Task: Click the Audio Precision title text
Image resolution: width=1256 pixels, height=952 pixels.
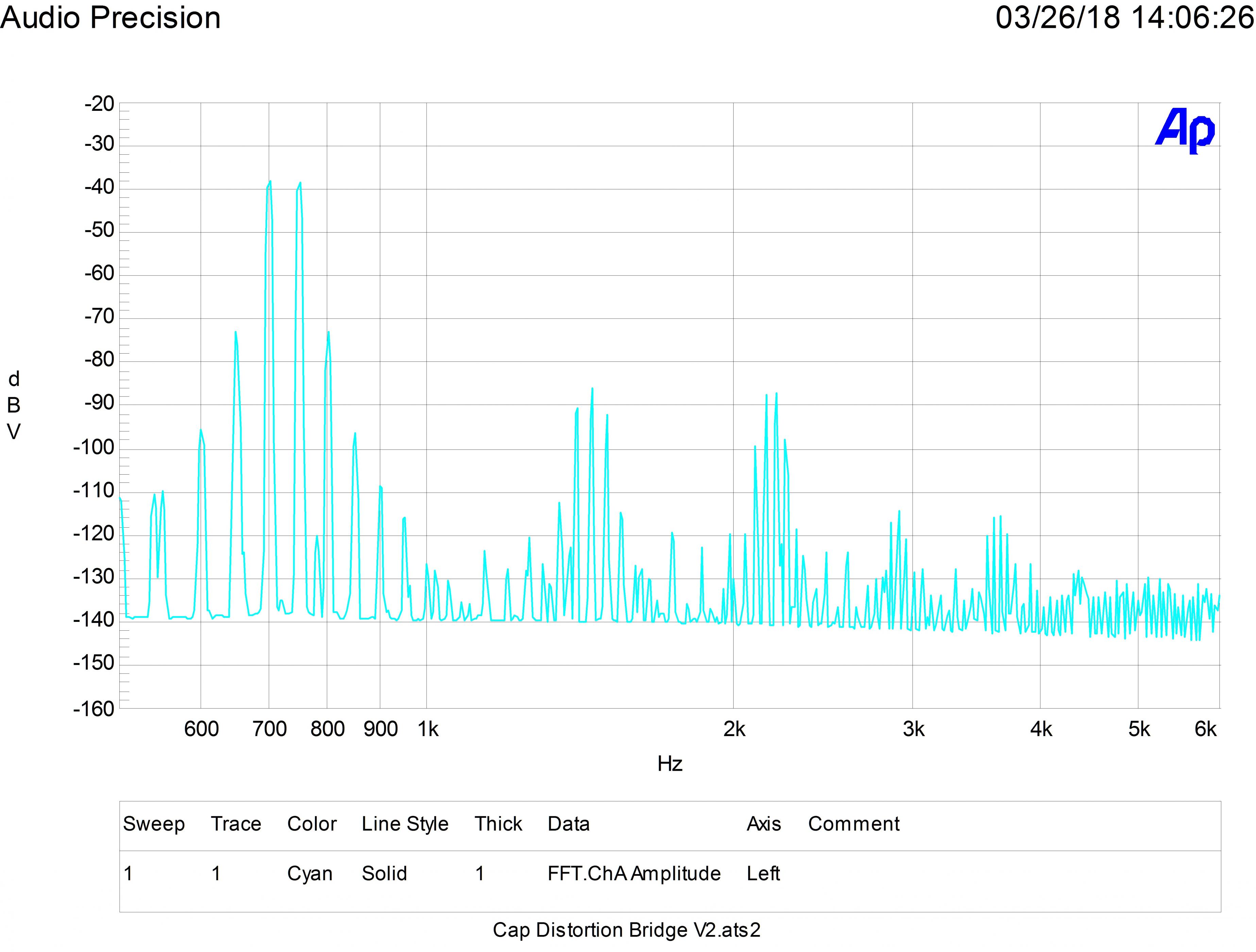Action: pos(111,18)
